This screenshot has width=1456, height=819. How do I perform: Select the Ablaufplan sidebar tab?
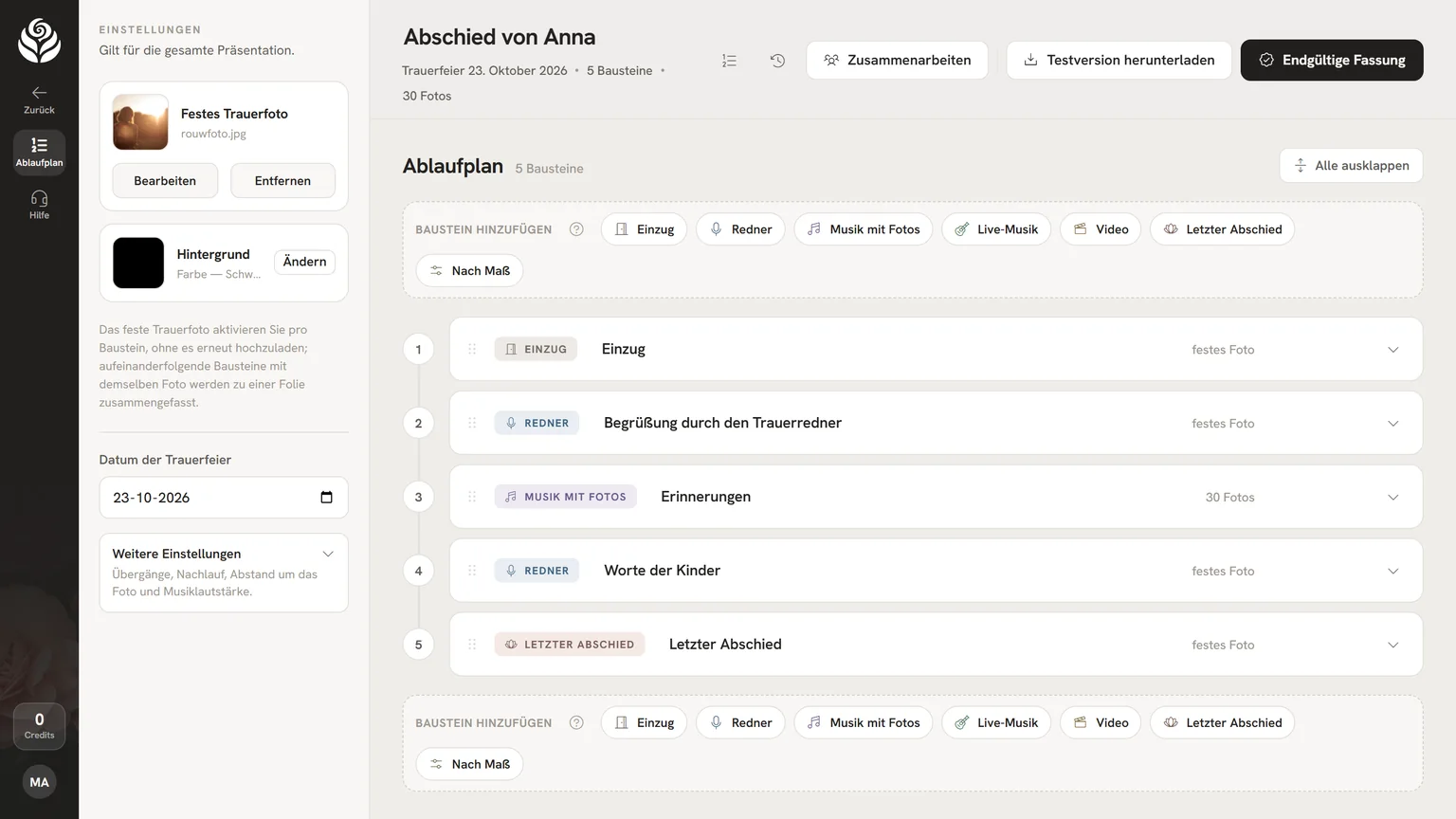pos(39,152)
